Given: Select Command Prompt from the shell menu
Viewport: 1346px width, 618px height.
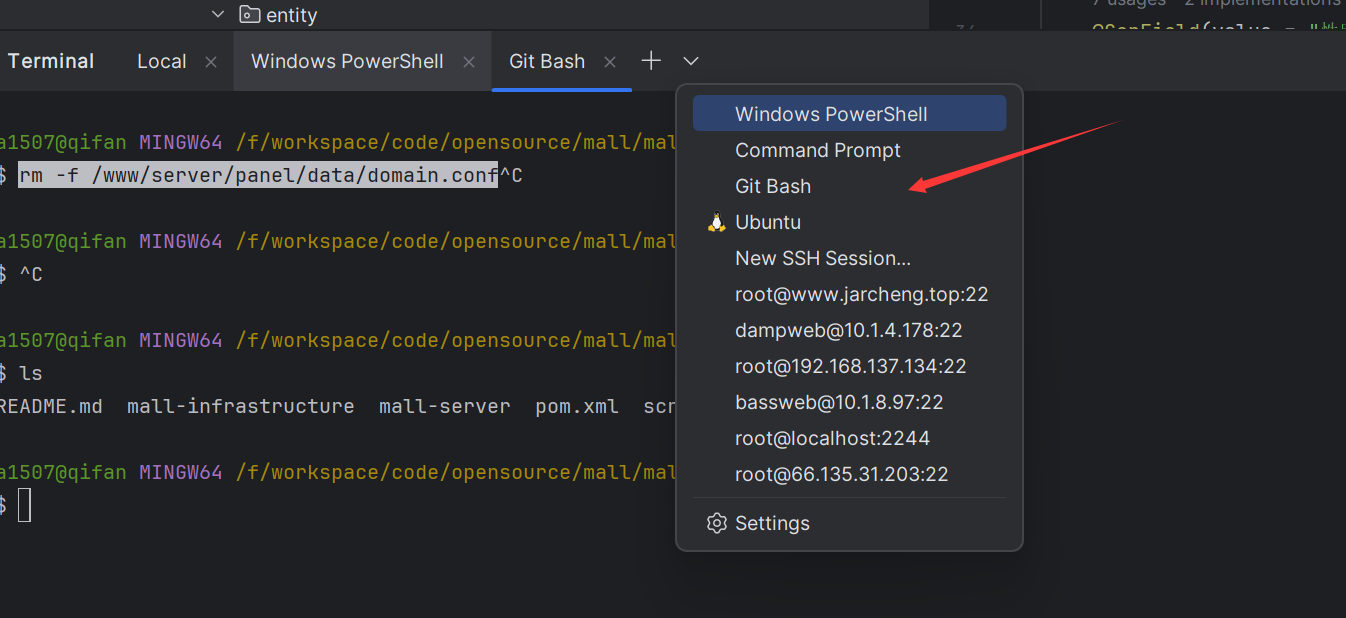Looking at the screenshot, I should point(817,150).
